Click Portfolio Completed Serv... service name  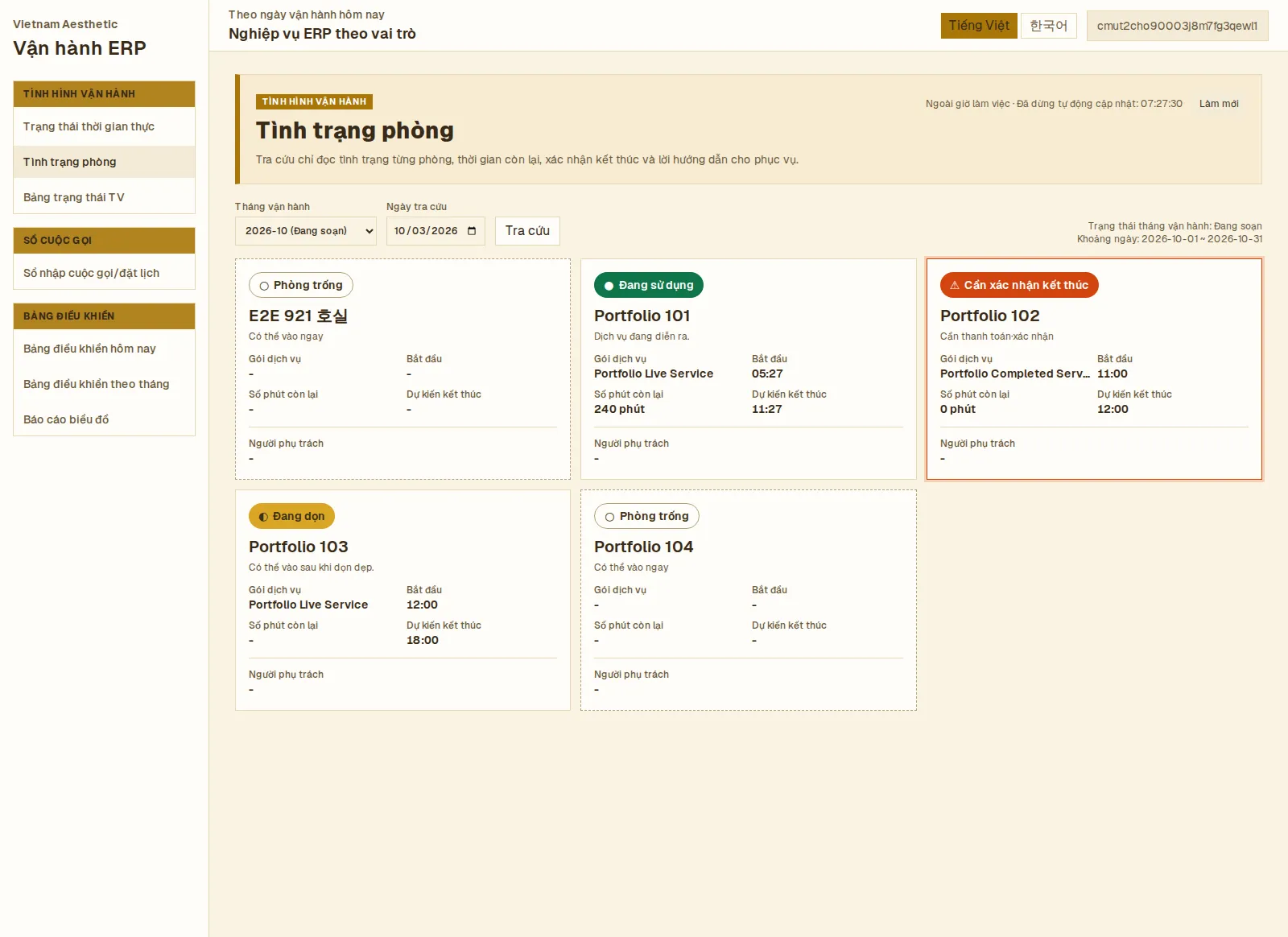click(1015, 374)
